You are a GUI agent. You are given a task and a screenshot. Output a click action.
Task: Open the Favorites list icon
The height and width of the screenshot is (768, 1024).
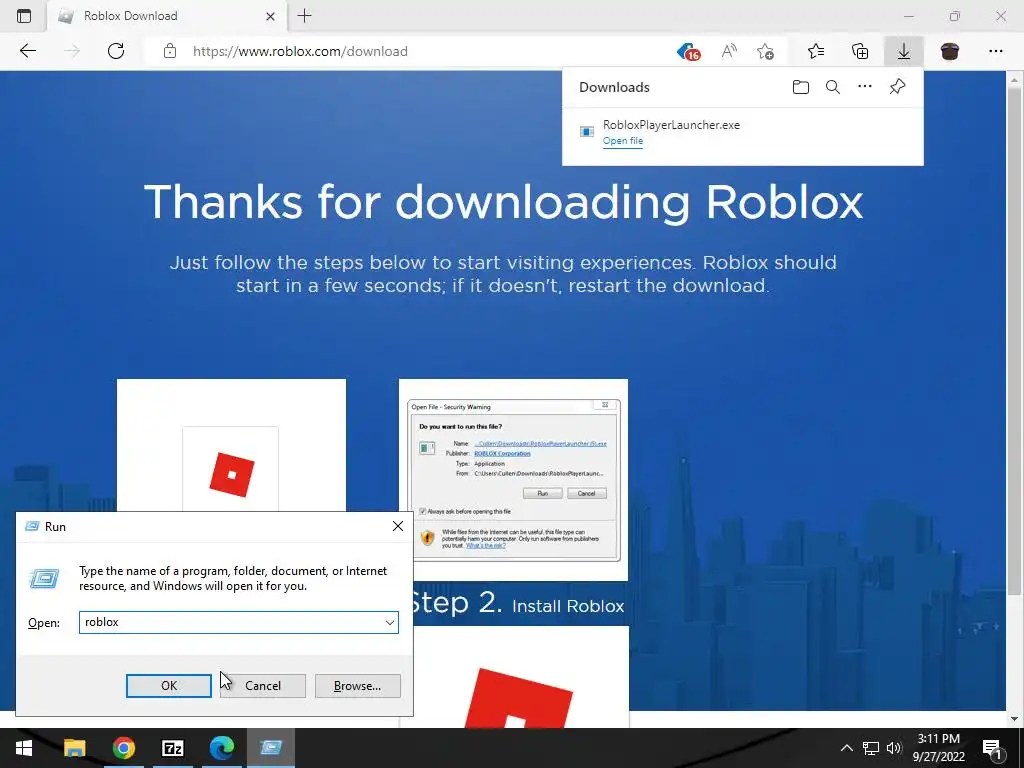click(816, 51)
